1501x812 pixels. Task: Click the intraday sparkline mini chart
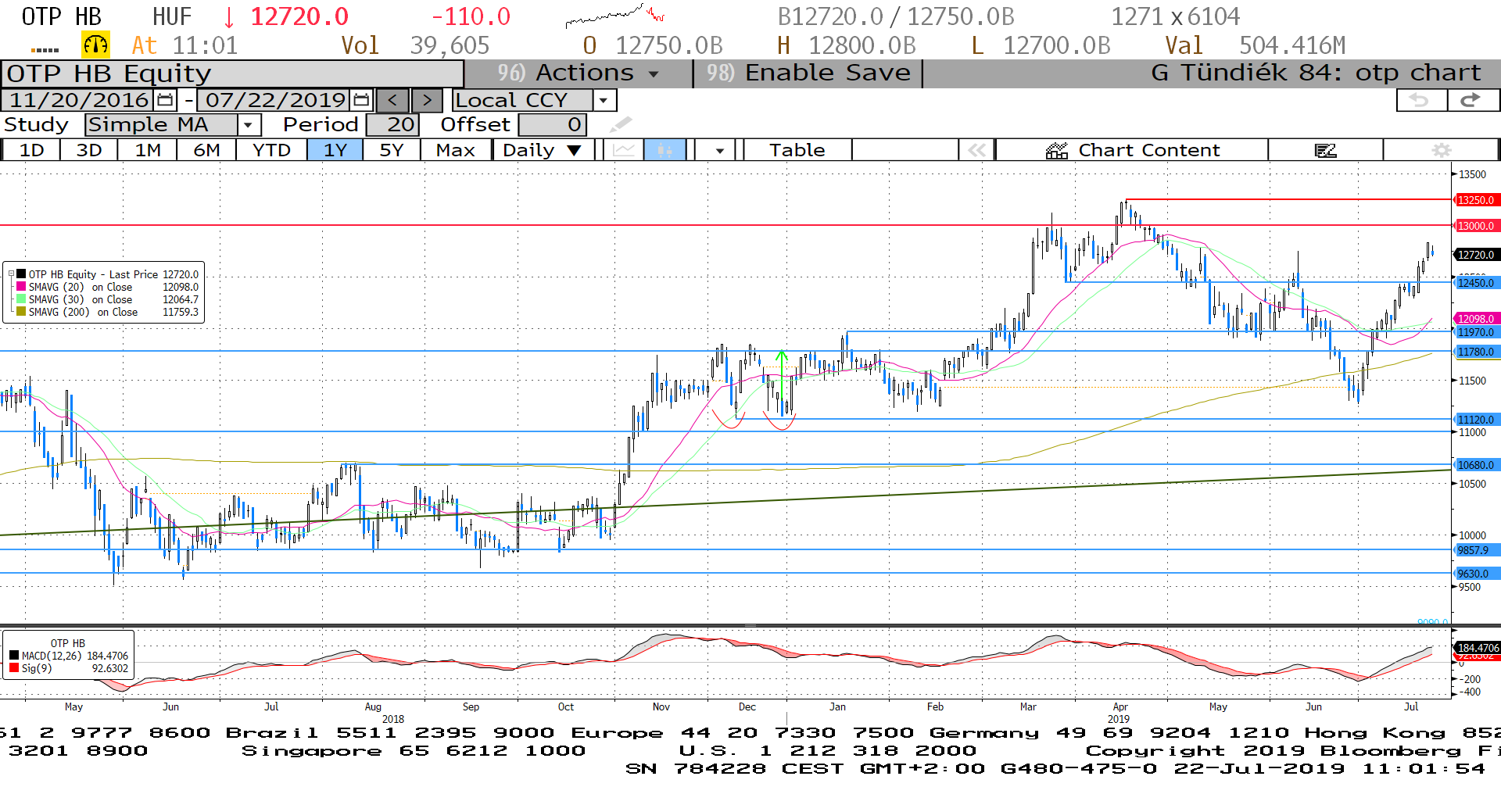pos(615,16)
